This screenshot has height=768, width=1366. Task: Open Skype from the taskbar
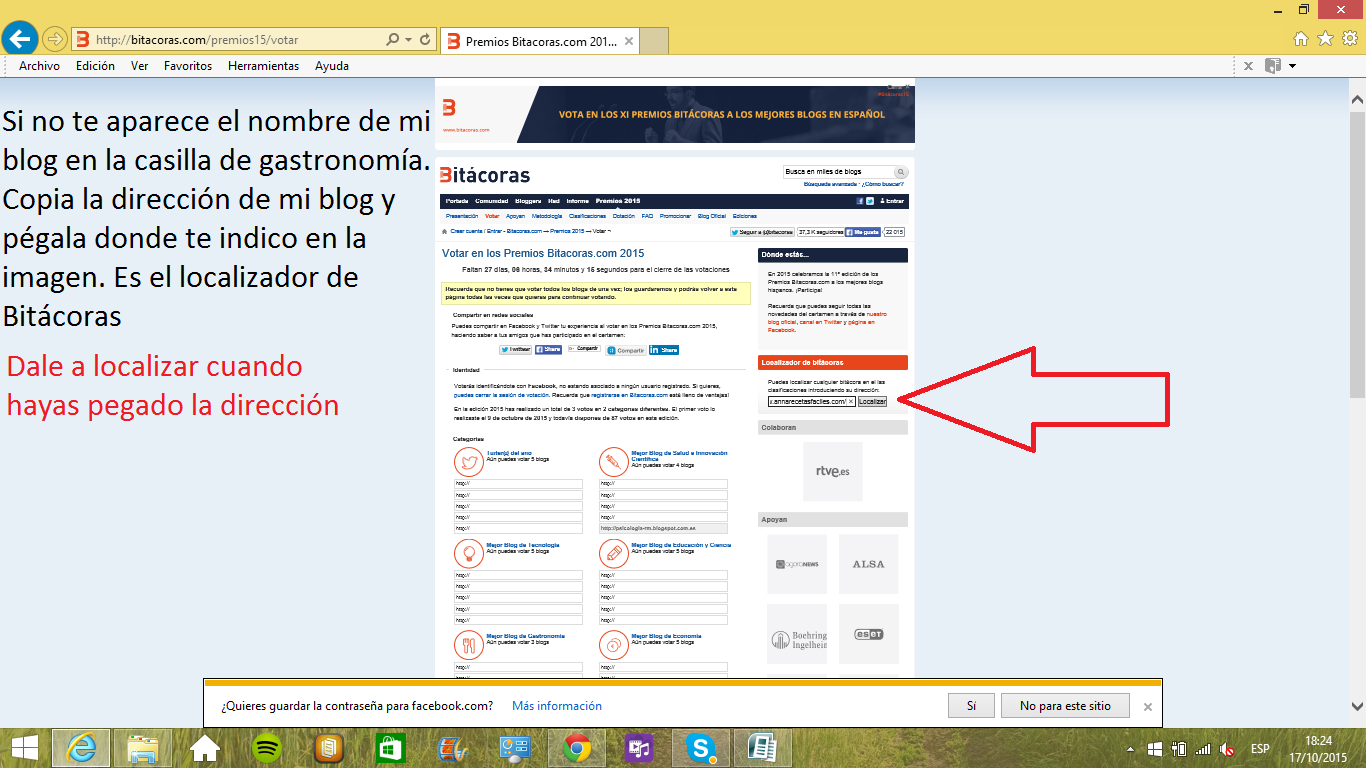pos(700,747)
